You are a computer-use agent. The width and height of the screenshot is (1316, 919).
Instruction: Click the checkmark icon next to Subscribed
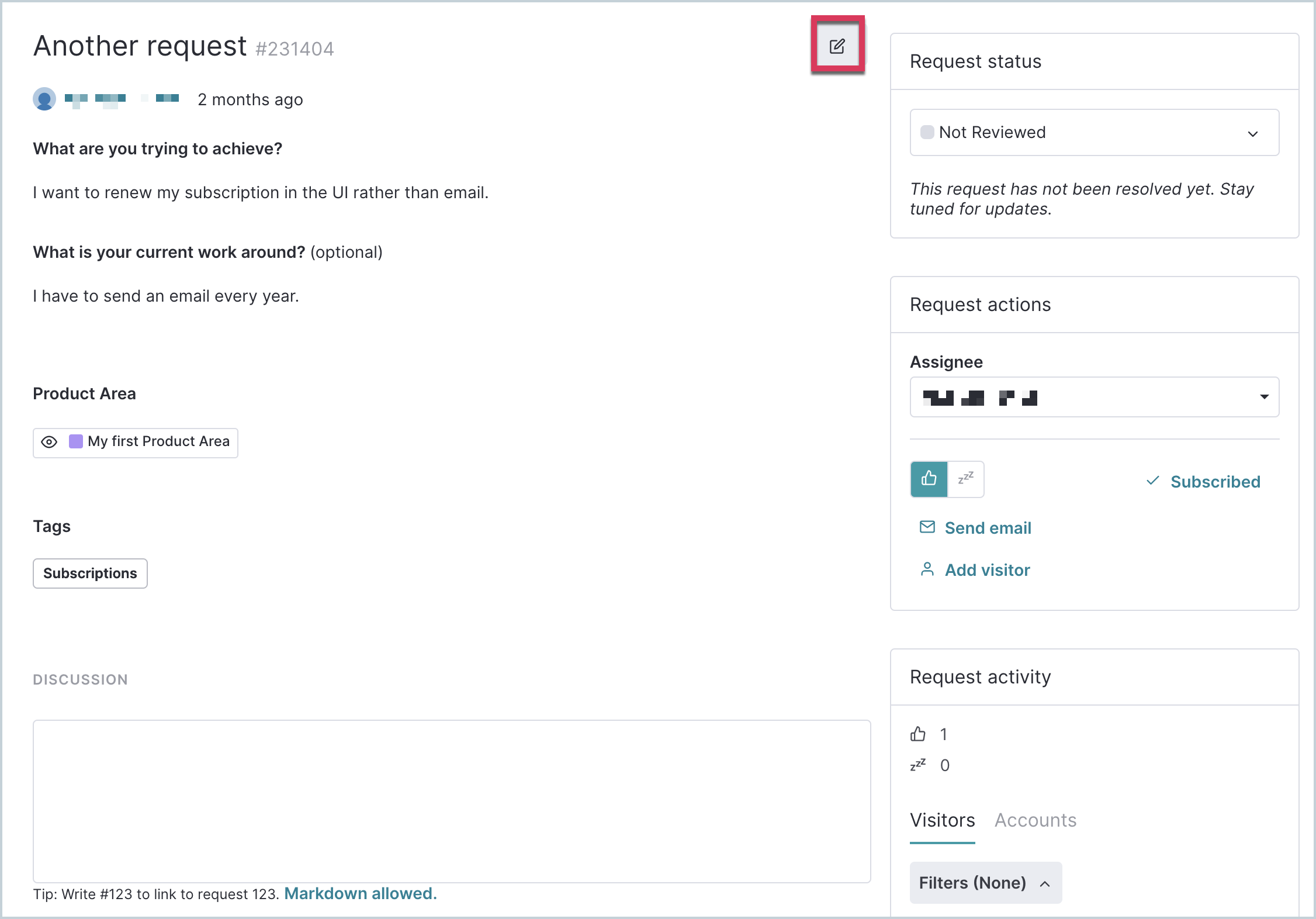pos(1152,481)
